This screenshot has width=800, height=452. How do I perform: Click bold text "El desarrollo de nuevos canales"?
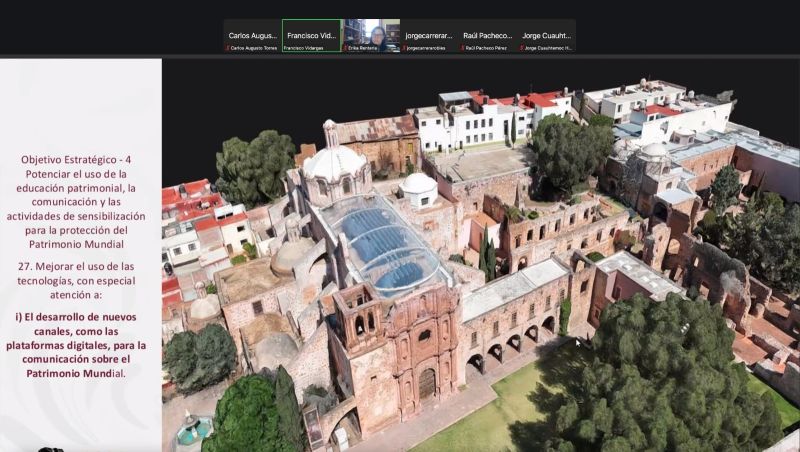tap(80, 324)
